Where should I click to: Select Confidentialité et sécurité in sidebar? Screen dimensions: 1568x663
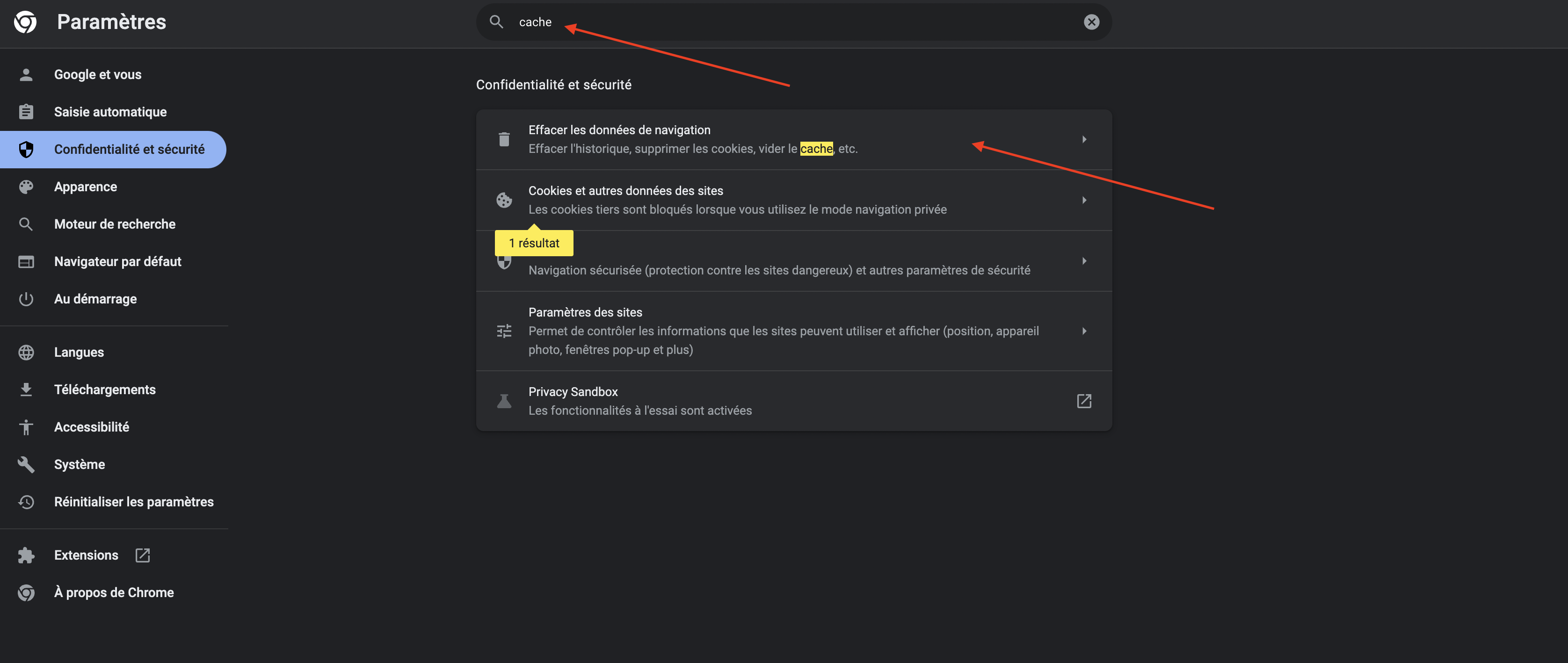(x=113, y=150)
